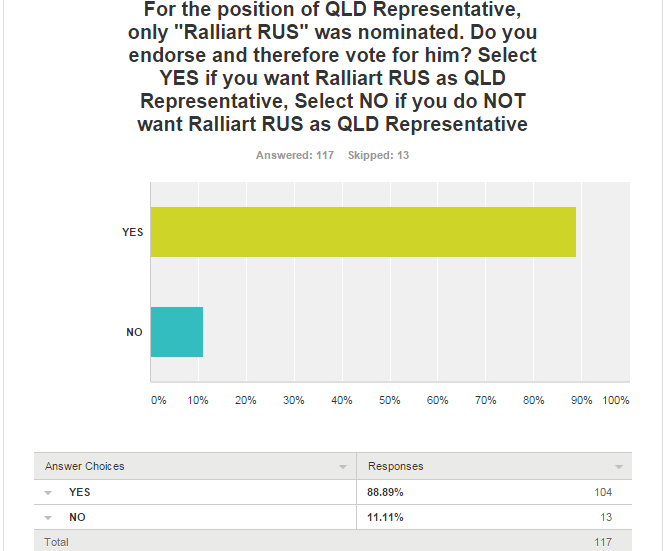Click the yellow-green YES bar in chart
The height and width of the screenshot is (551, 666).
coord(363,232)
